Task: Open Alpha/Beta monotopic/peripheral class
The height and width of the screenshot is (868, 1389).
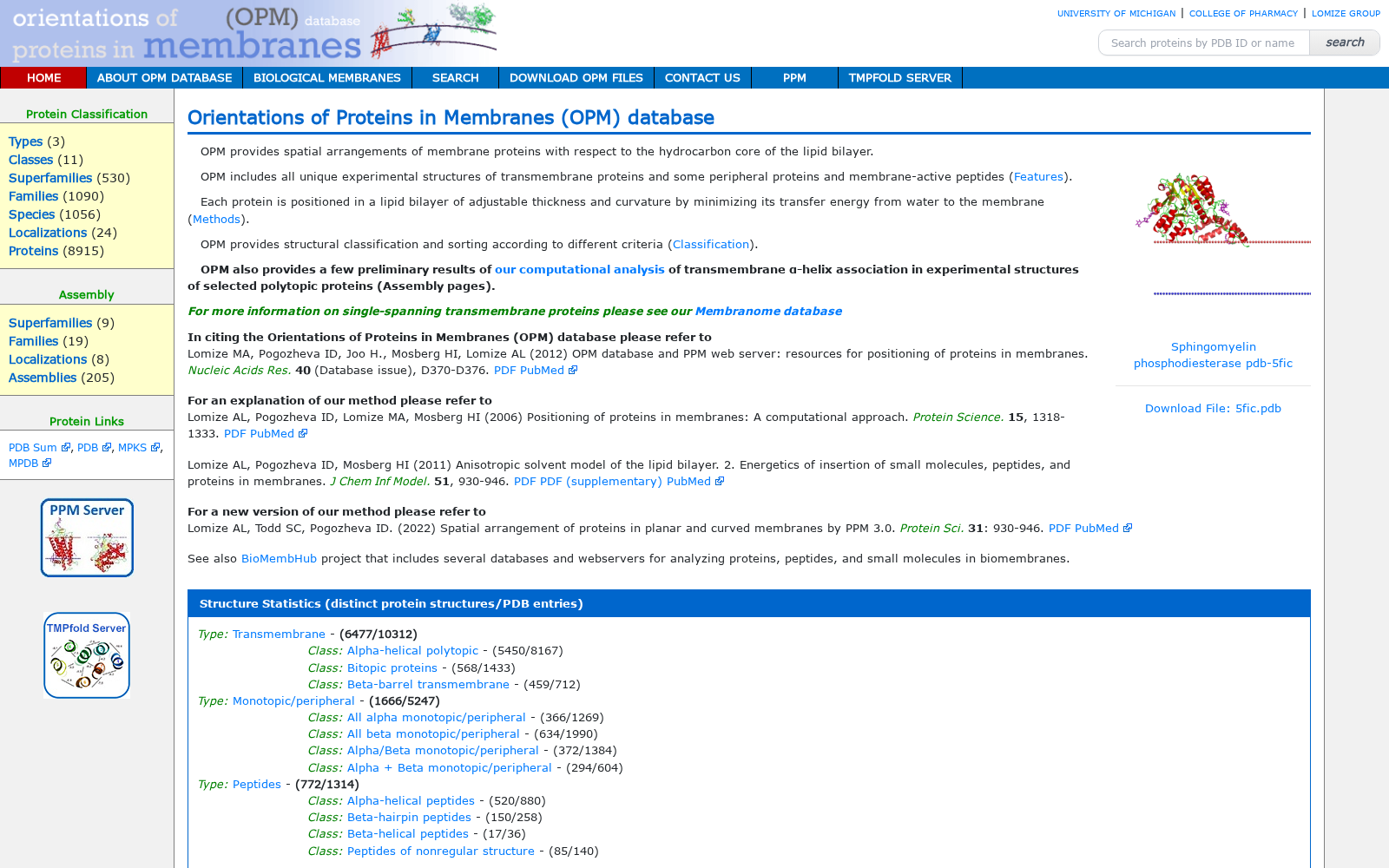Action: tap(443, 751)
